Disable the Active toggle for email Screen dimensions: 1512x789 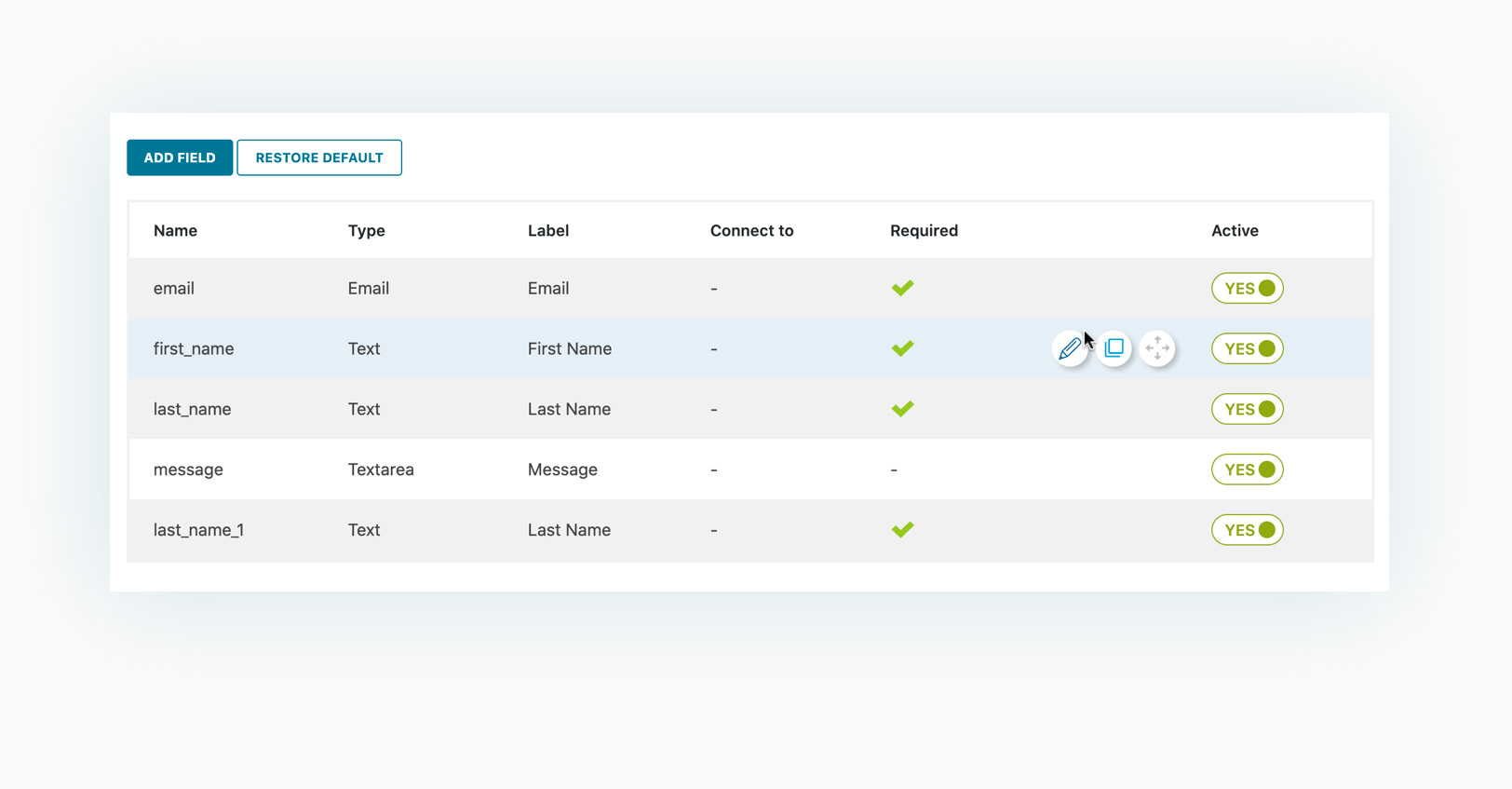[1247, 289]
